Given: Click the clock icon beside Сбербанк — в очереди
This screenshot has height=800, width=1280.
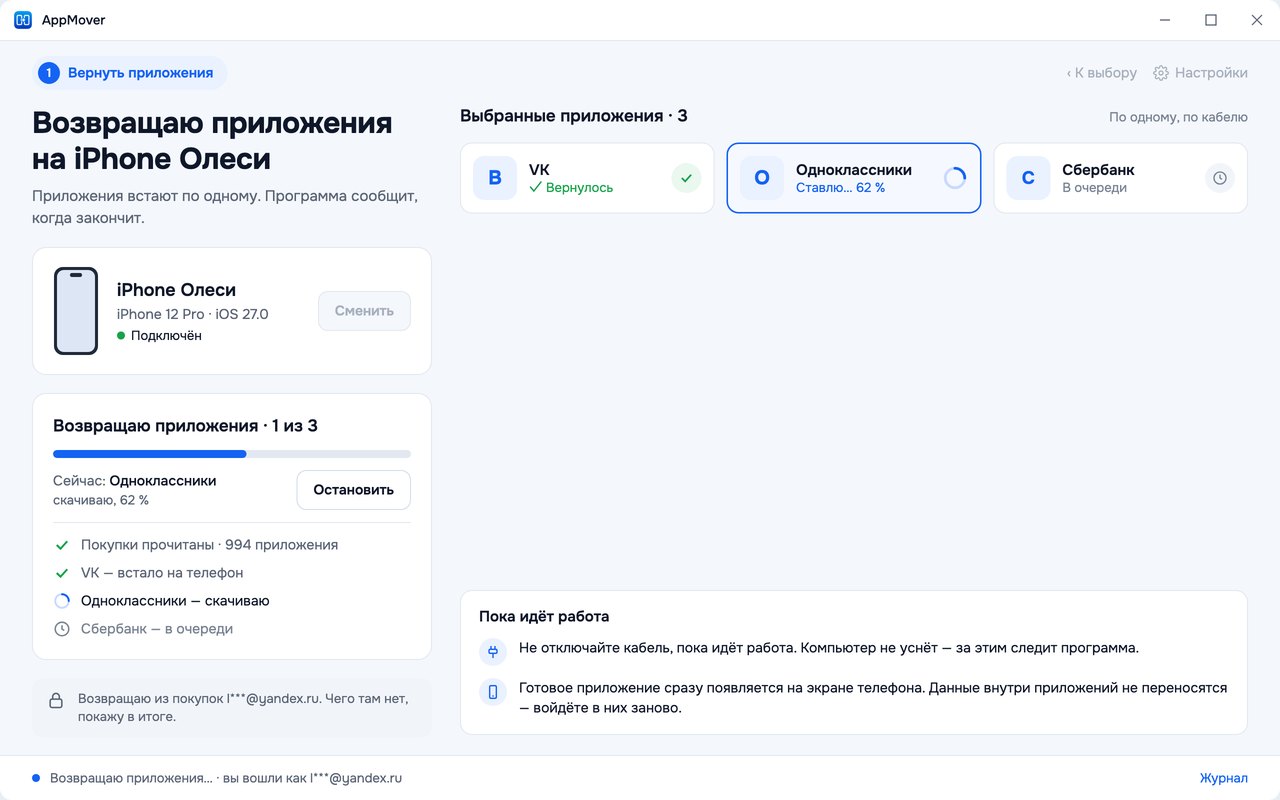Looking at the screenshot, I should tap(62, 629).
